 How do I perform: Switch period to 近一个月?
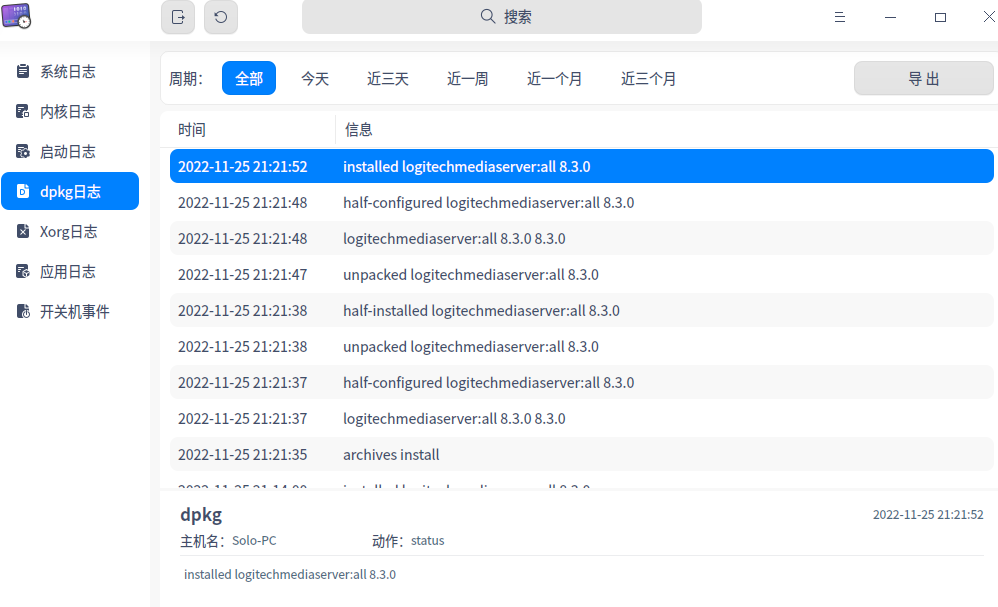555,77
